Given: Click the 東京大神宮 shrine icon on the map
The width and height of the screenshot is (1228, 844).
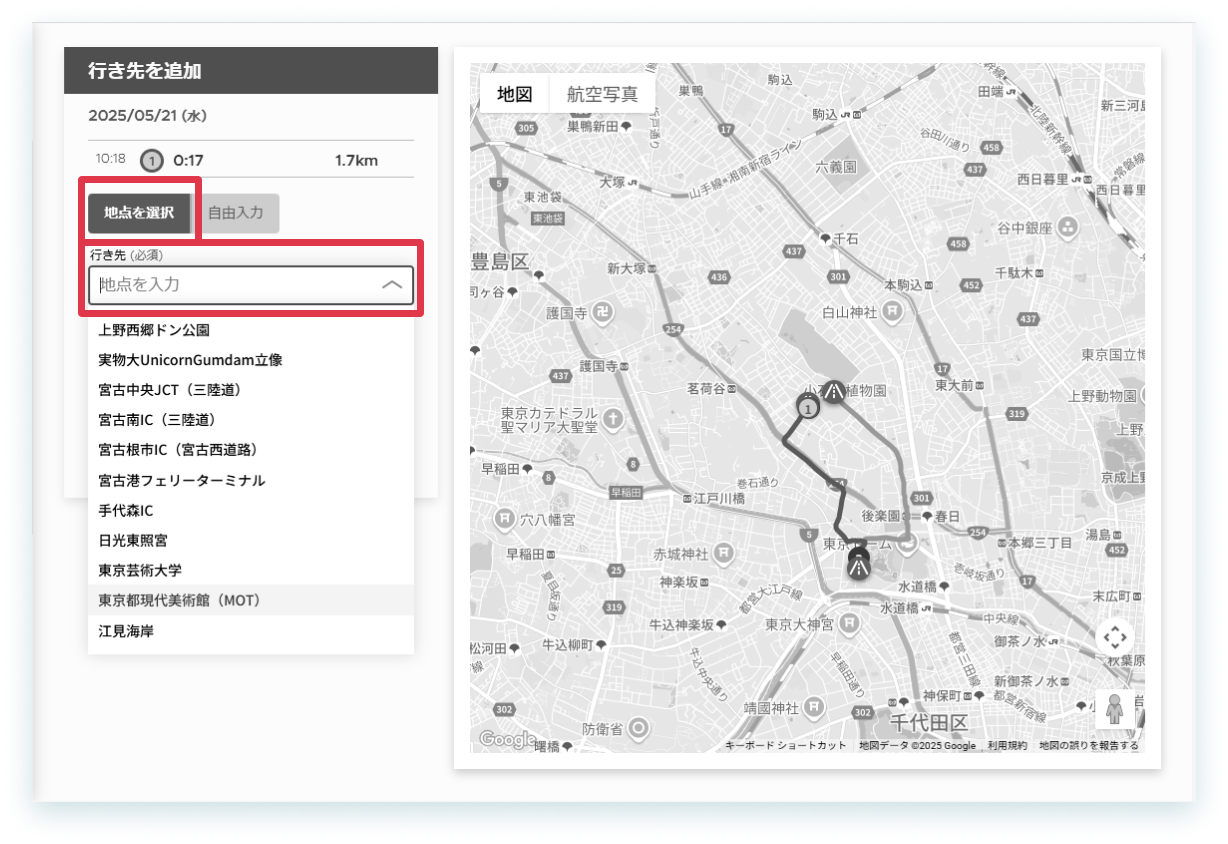Looking at the screenshot, I should click(848, 624).
